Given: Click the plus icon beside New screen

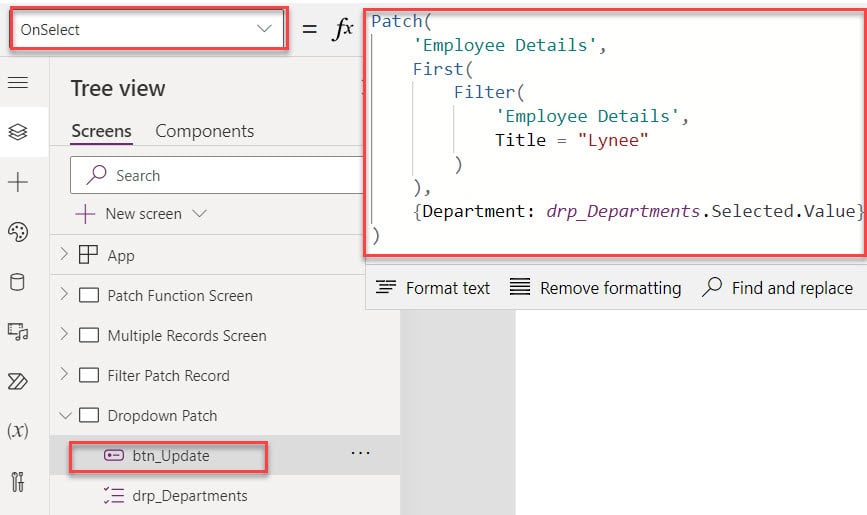Looking at the screenshot, I should [x=85, y=214].
